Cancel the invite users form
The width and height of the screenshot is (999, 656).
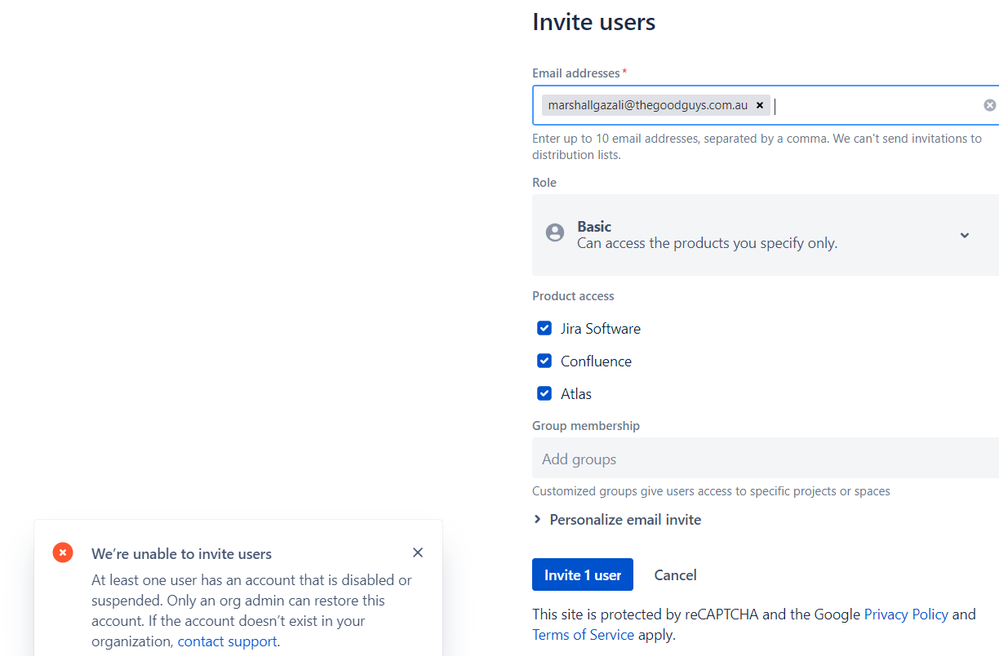pos(675,575)
